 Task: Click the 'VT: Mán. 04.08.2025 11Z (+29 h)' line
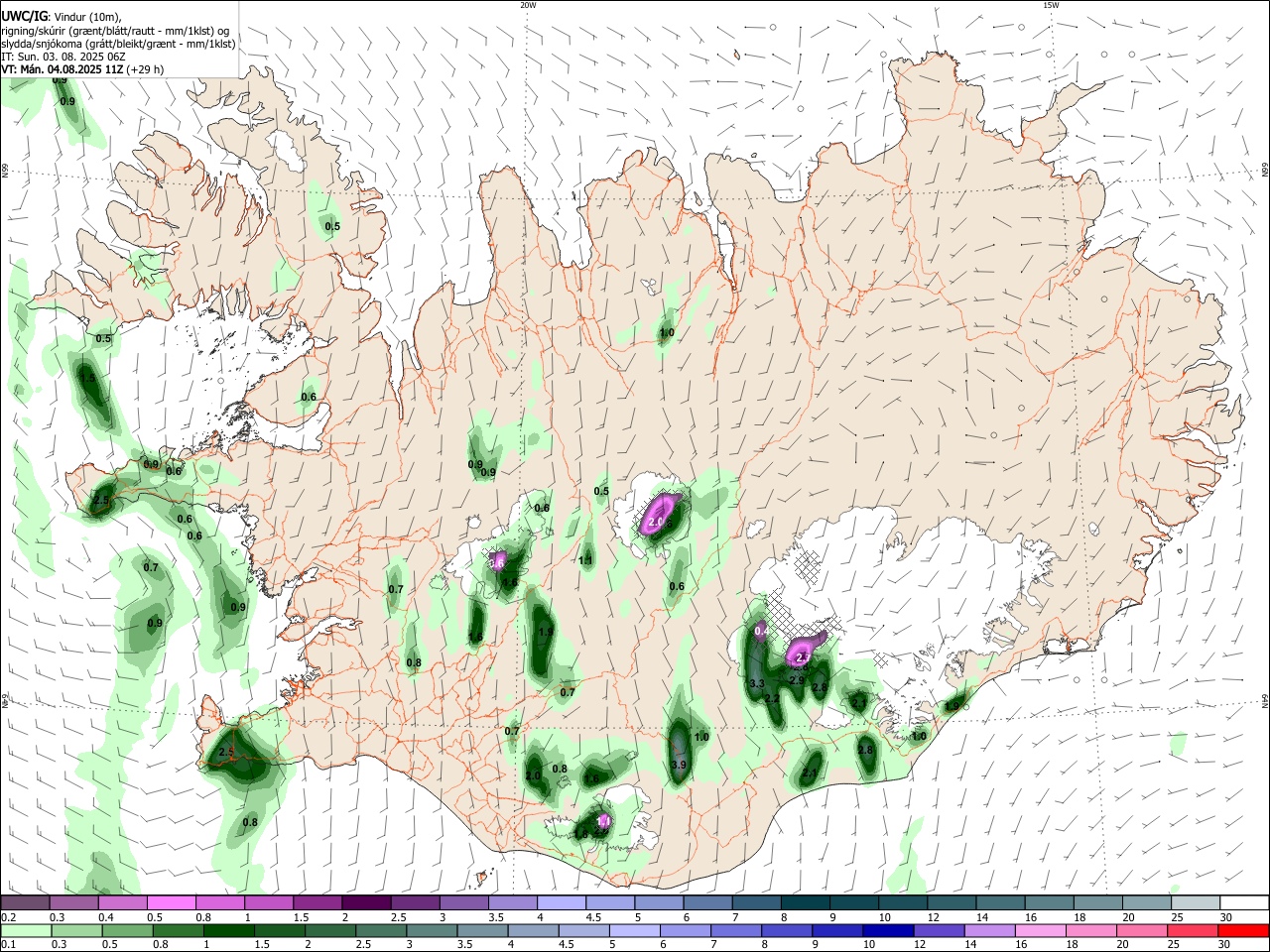tap(83, 69)
